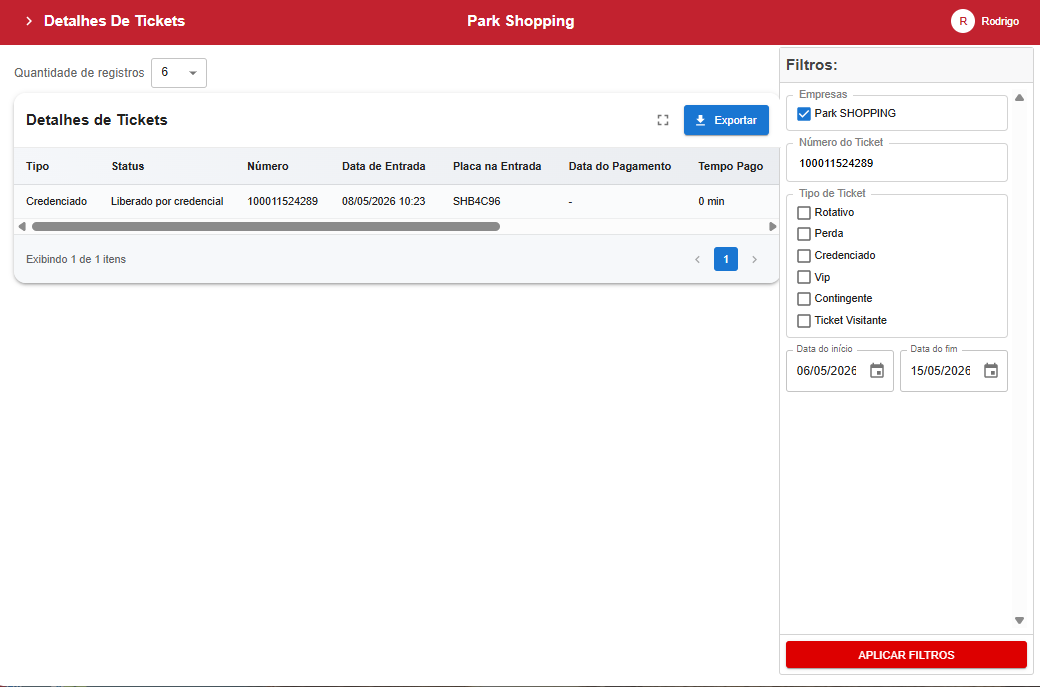Click the plate SHB4C96 cell

(477, 202)
